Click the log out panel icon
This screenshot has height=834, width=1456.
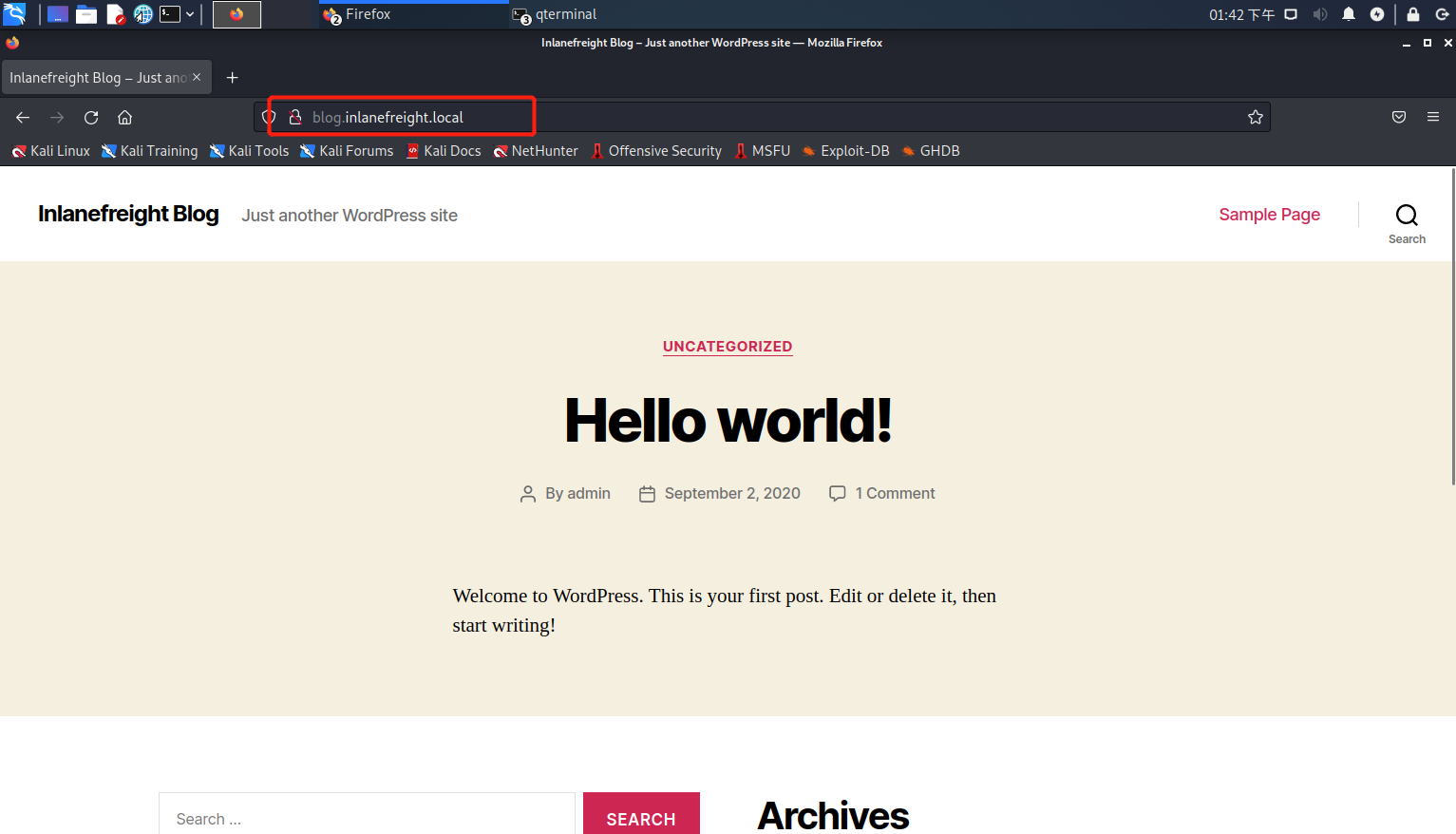pos(1442,14)
